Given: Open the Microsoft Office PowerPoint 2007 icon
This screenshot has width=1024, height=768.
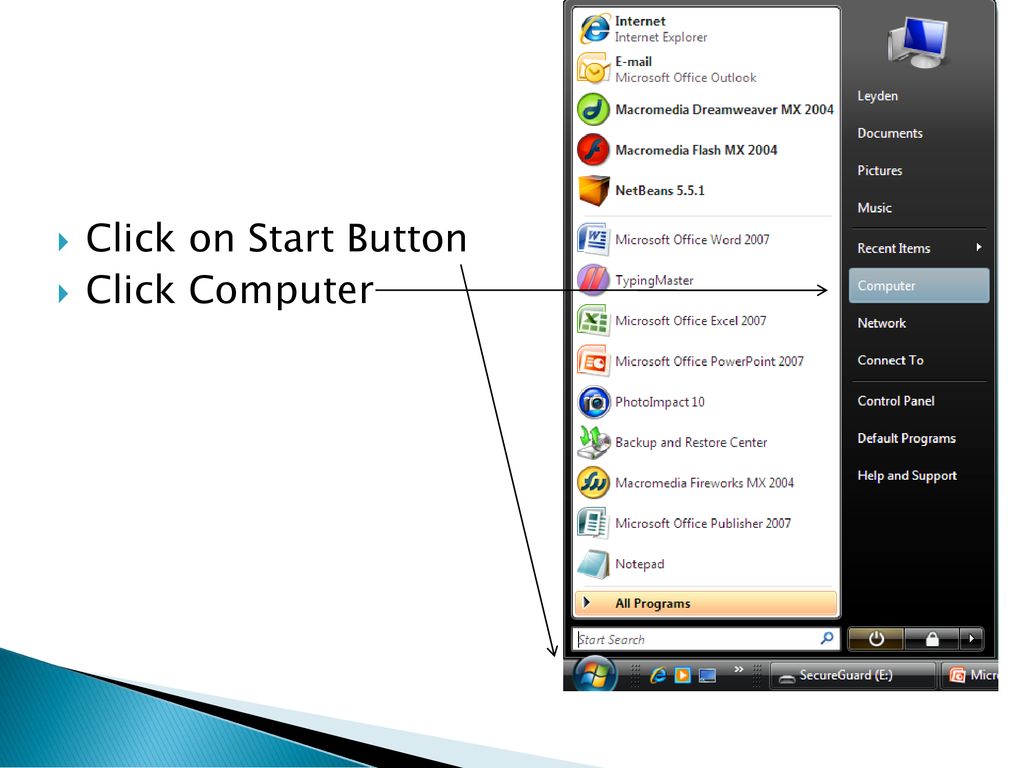Looking at the screenshot, I should click(593, 361).
